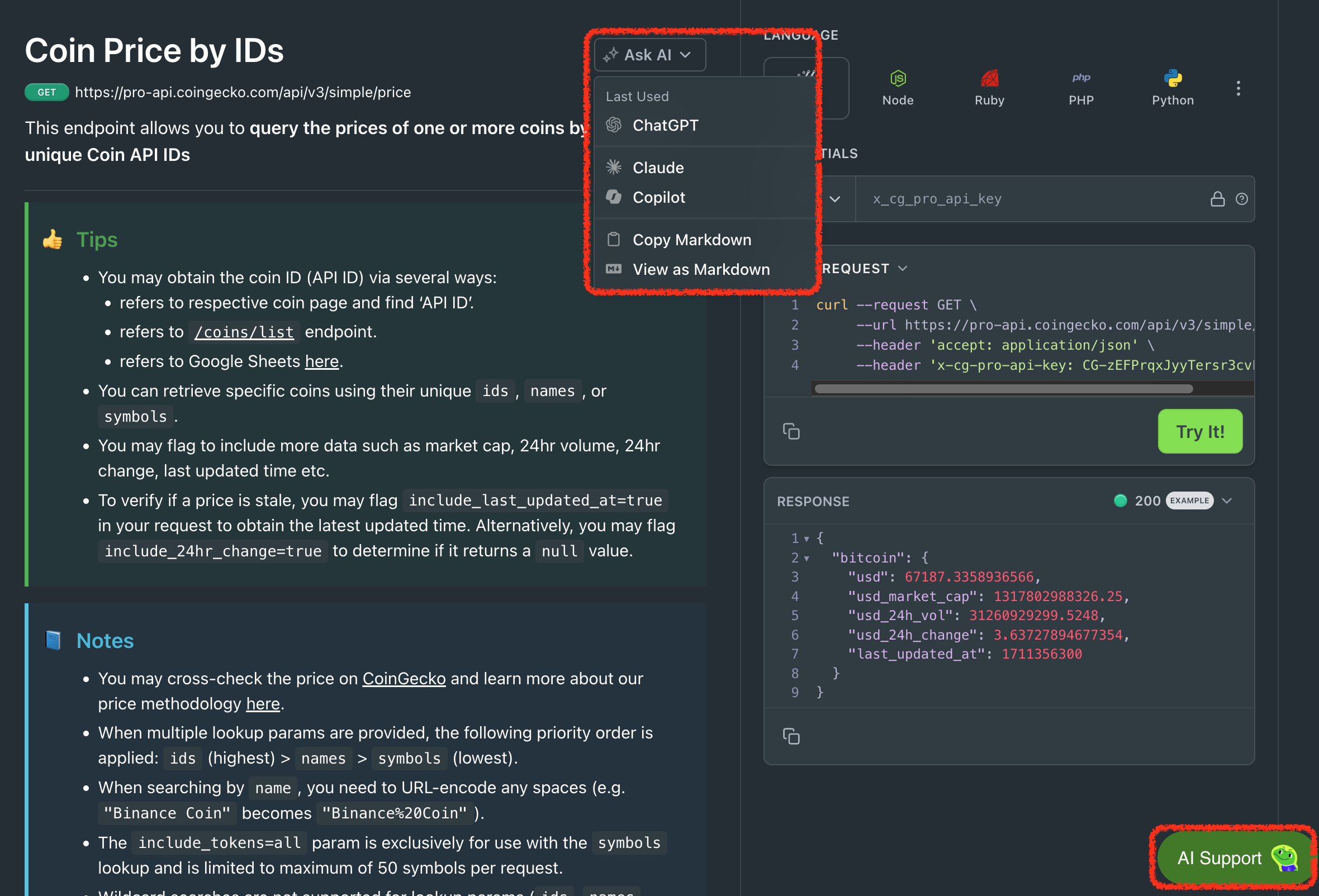Select Copy Markdown menu entry
1319x896 pixels.
click(704, 240)
